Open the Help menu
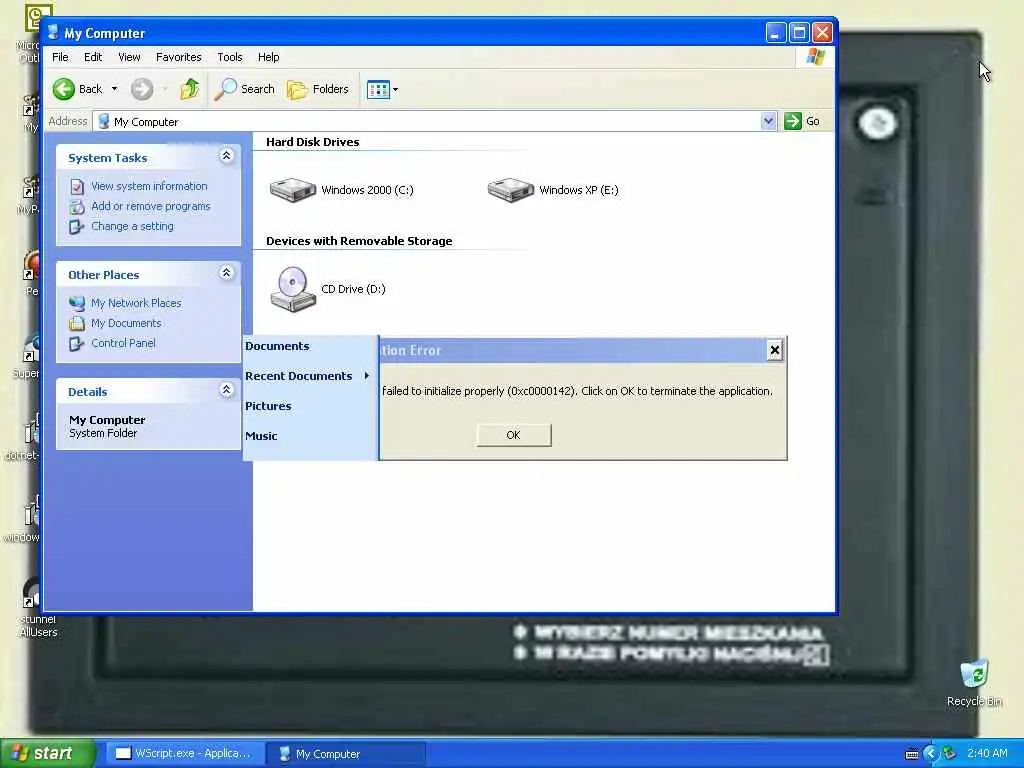Image resolution: width=1024 pixels, height=768 pixels. coord(268,57)
